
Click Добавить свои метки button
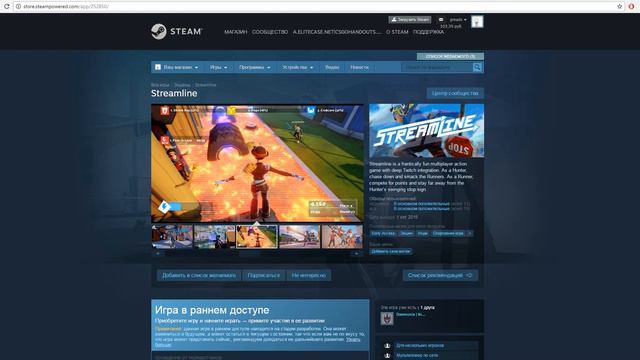click(x=391, y=251)
